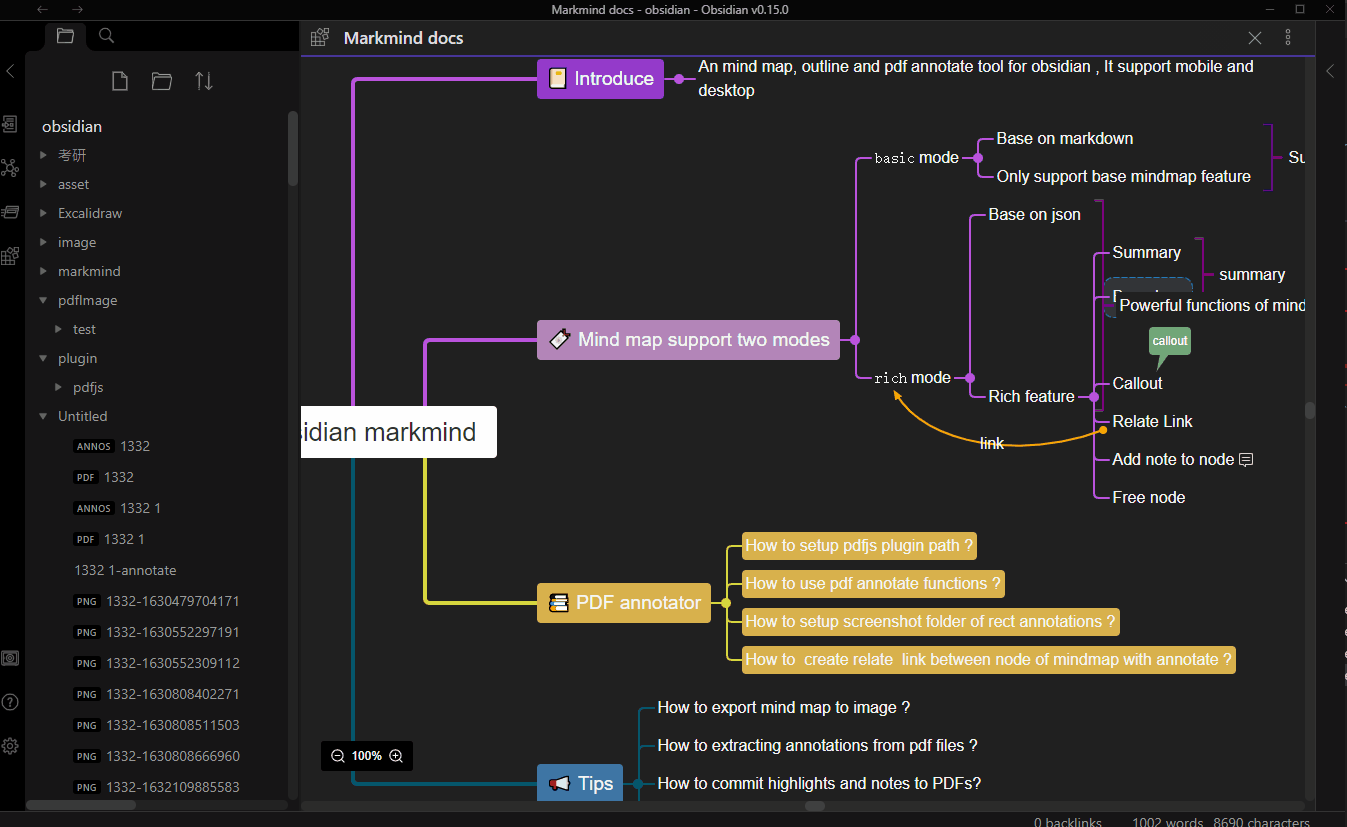The image size is (1347, 827).
Task: Click the file explorer horizontal scrollbar
Action: tap(81, 805)
